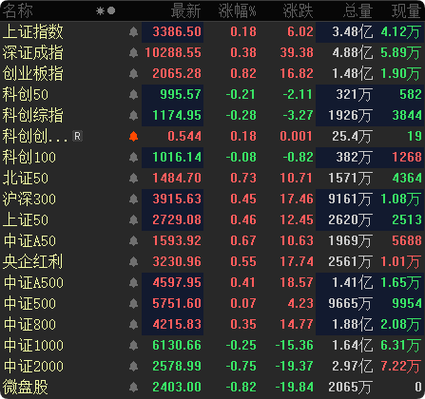Image resolution: width=425 pixels, height=399 pixels.
Task: Click the R badge beside 科创创...
Action: tap(77, 136)
